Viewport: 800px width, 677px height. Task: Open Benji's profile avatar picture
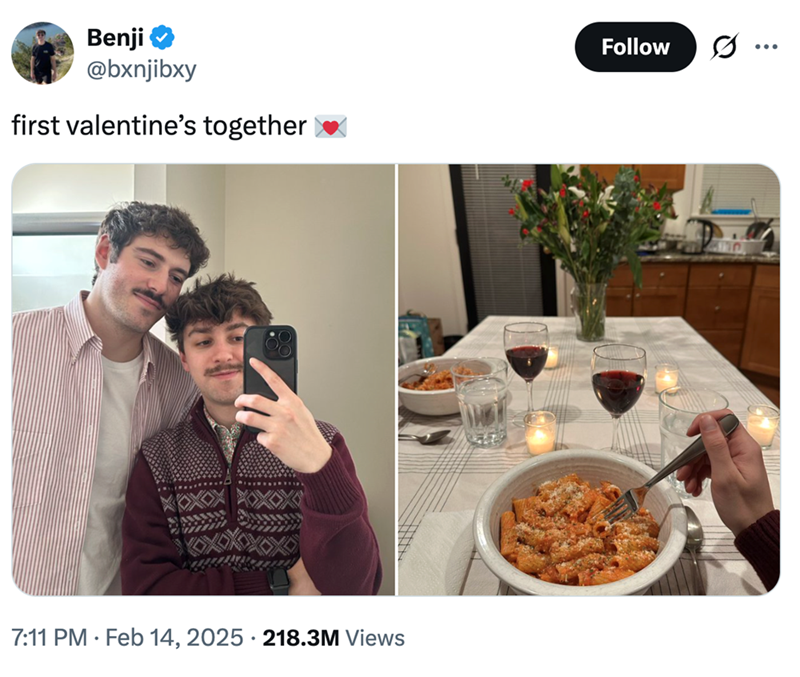click(x=42, y=53)
